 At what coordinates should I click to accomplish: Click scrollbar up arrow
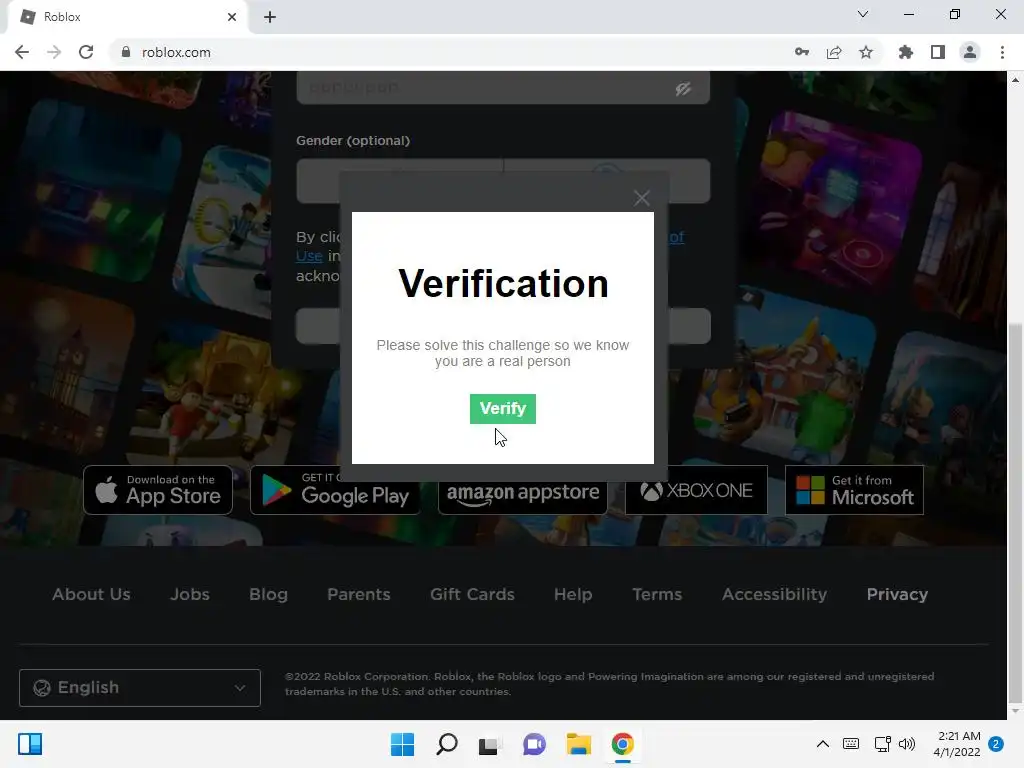[x=1015, y=80]
